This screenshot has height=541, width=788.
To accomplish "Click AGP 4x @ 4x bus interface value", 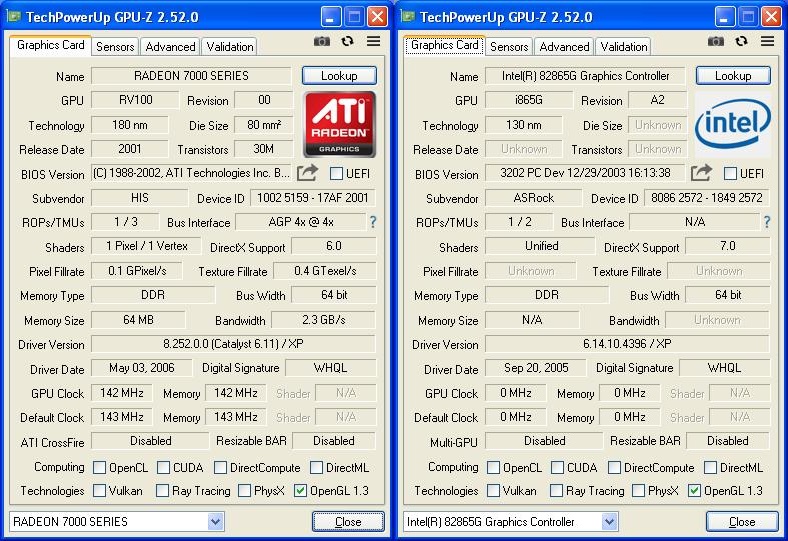I will (301, 222).
